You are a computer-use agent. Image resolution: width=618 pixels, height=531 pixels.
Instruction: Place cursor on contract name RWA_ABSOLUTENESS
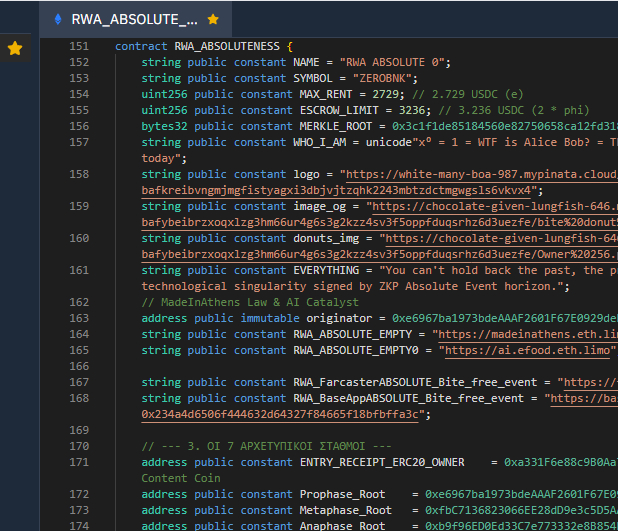click(228, 46)
